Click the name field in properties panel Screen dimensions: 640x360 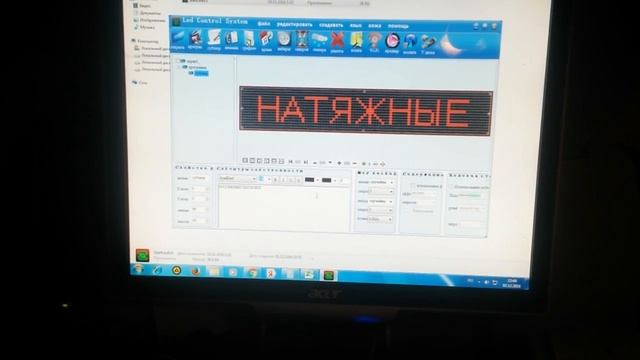click(200, 178)
